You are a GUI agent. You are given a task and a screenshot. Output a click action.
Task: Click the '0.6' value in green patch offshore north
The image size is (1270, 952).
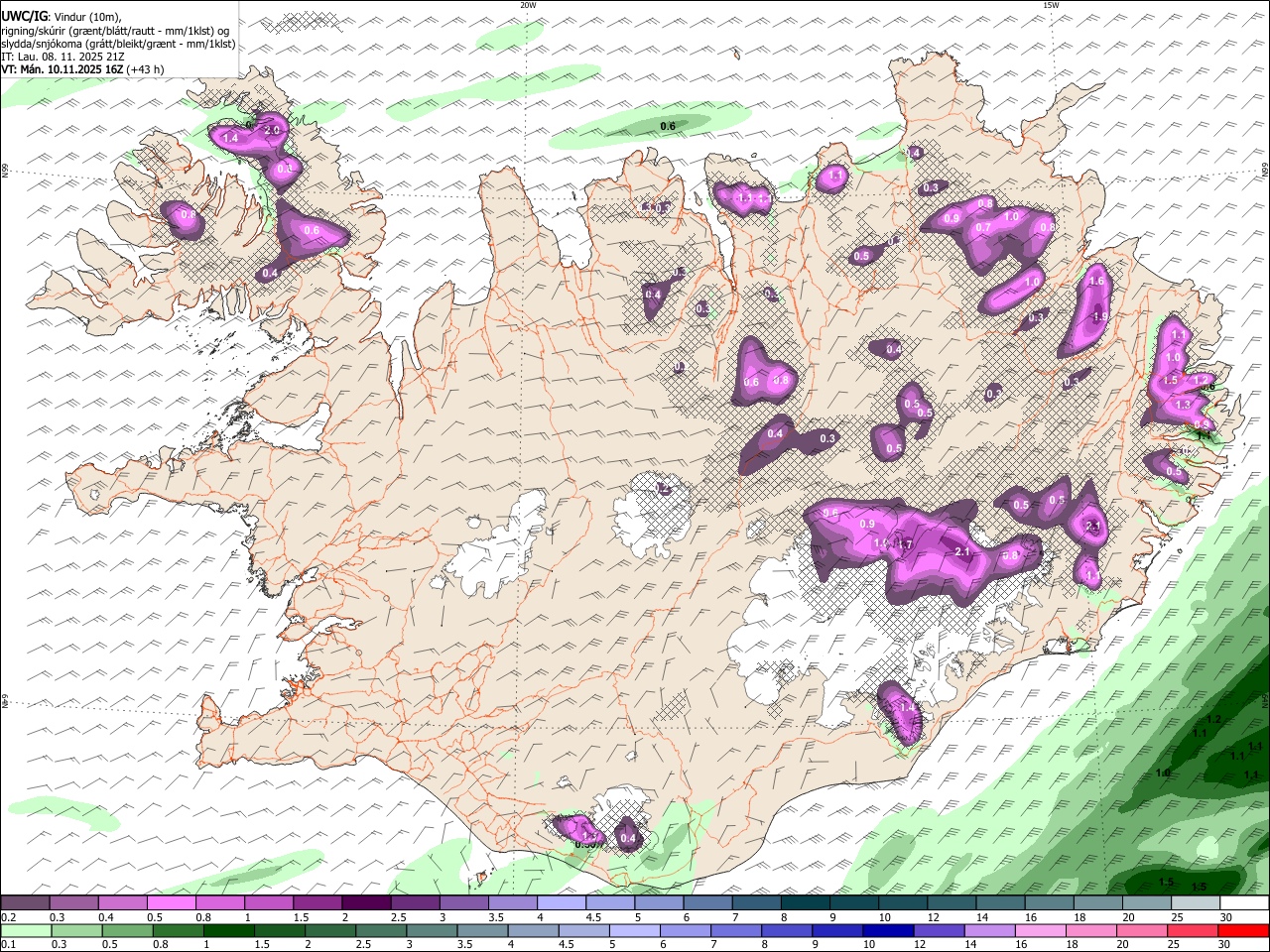point(668,126)
